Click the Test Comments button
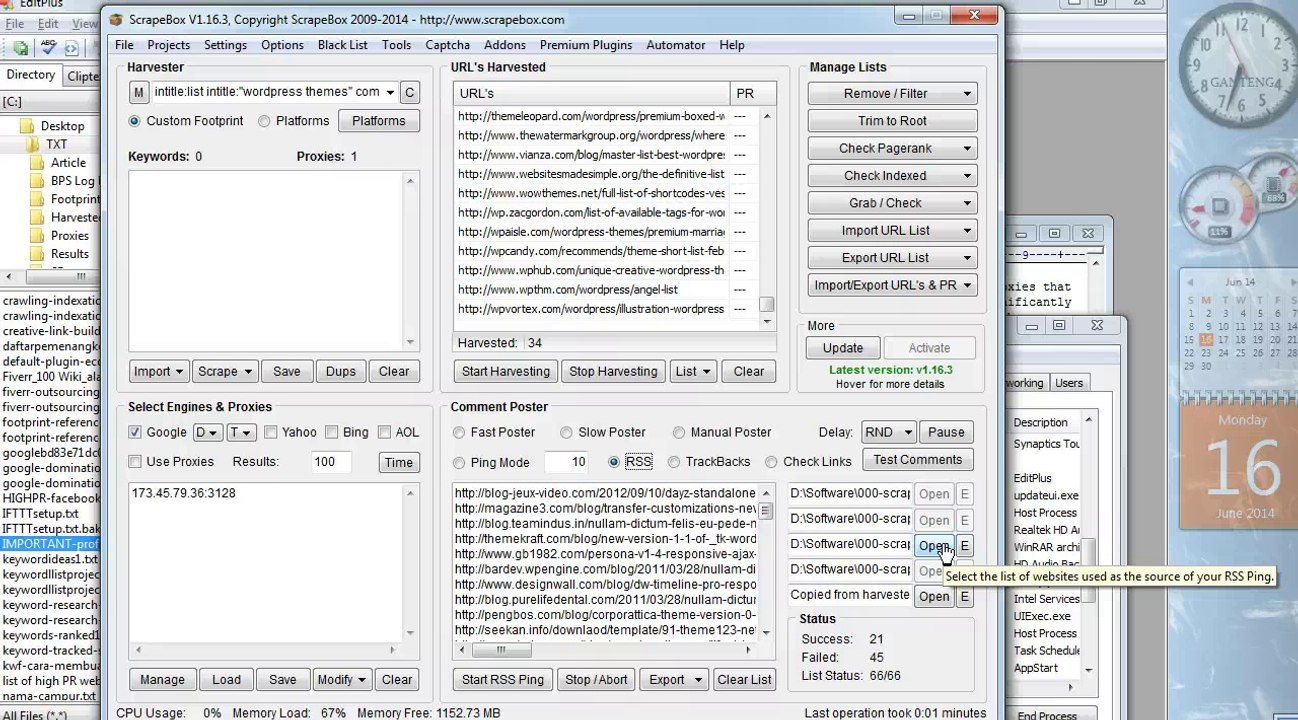 point(917,460)
